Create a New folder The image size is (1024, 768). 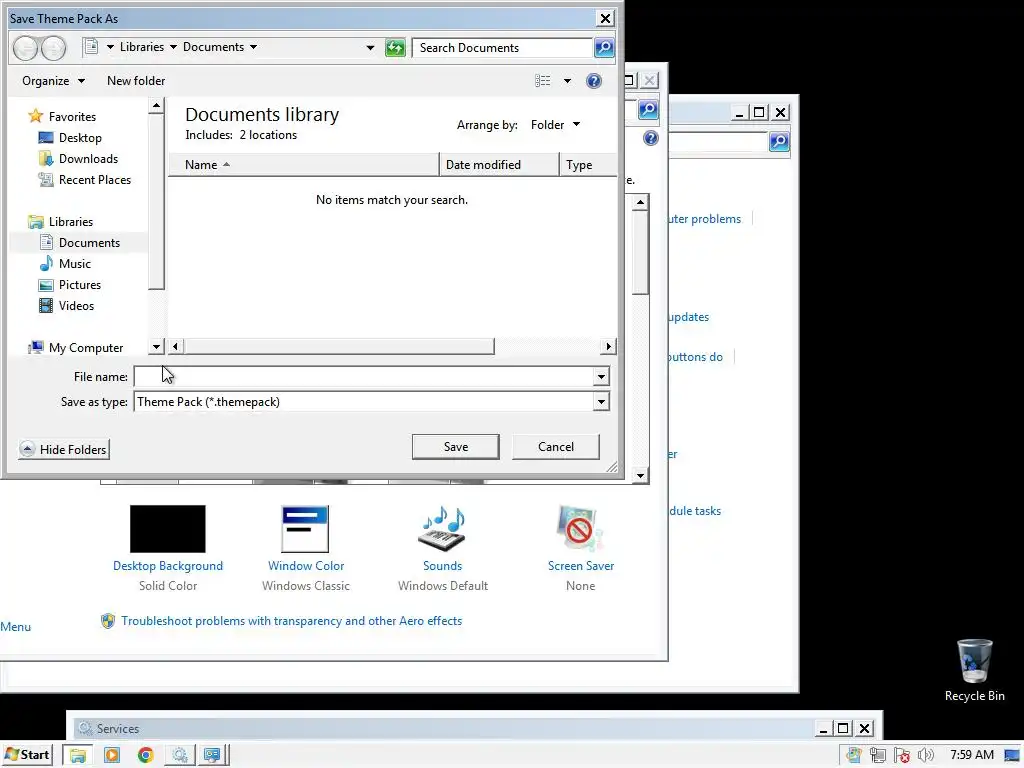(136, 81)
